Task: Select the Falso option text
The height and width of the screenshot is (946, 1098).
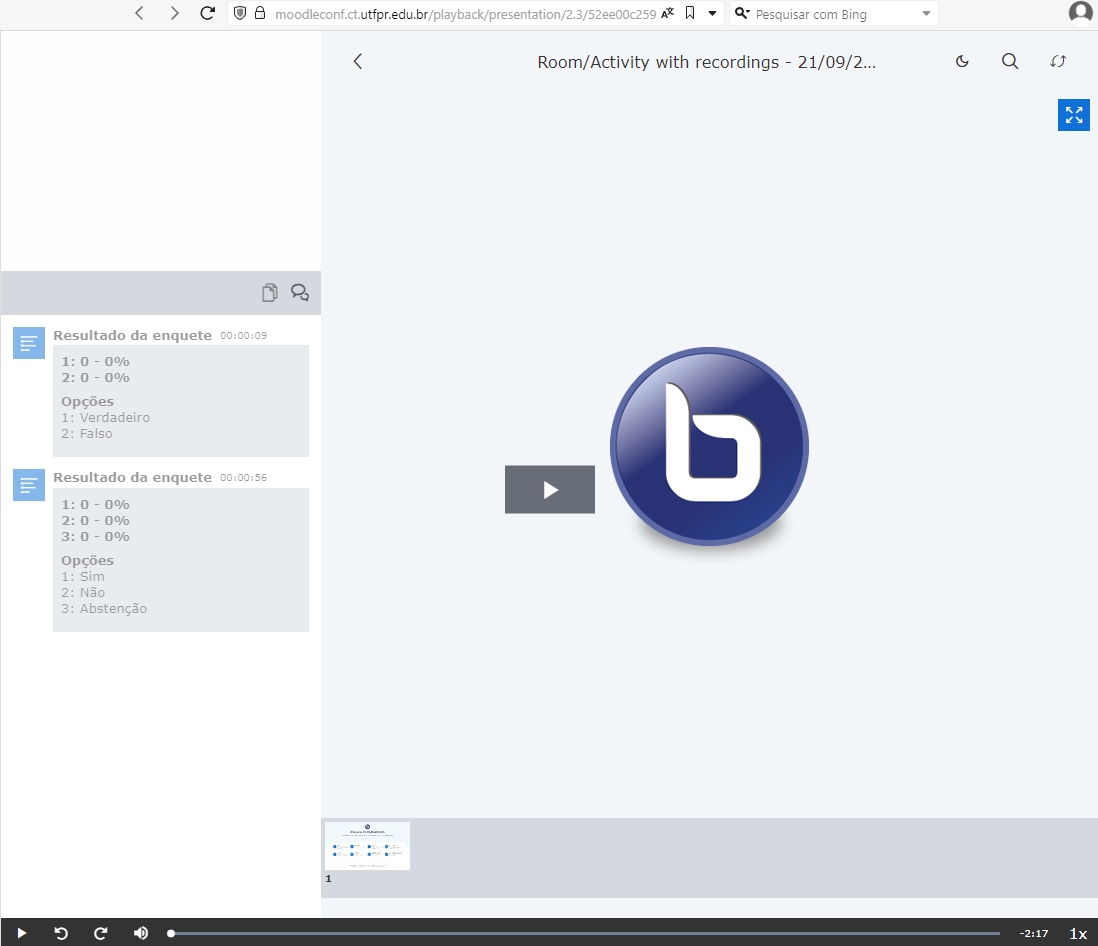Action: coord(96,433)
